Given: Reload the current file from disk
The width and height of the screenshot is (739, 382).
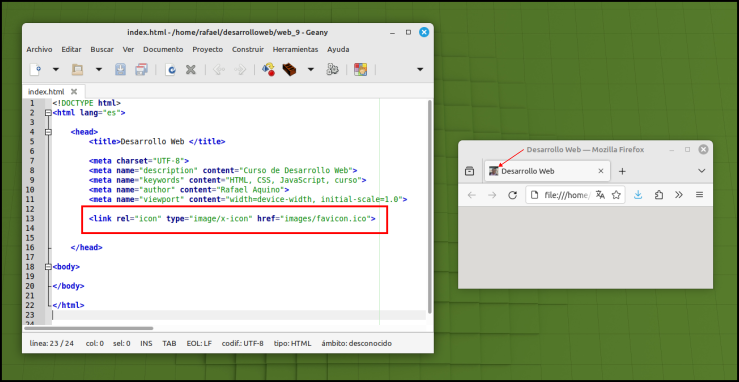Looking at the screenshot, I should (170, 70).
